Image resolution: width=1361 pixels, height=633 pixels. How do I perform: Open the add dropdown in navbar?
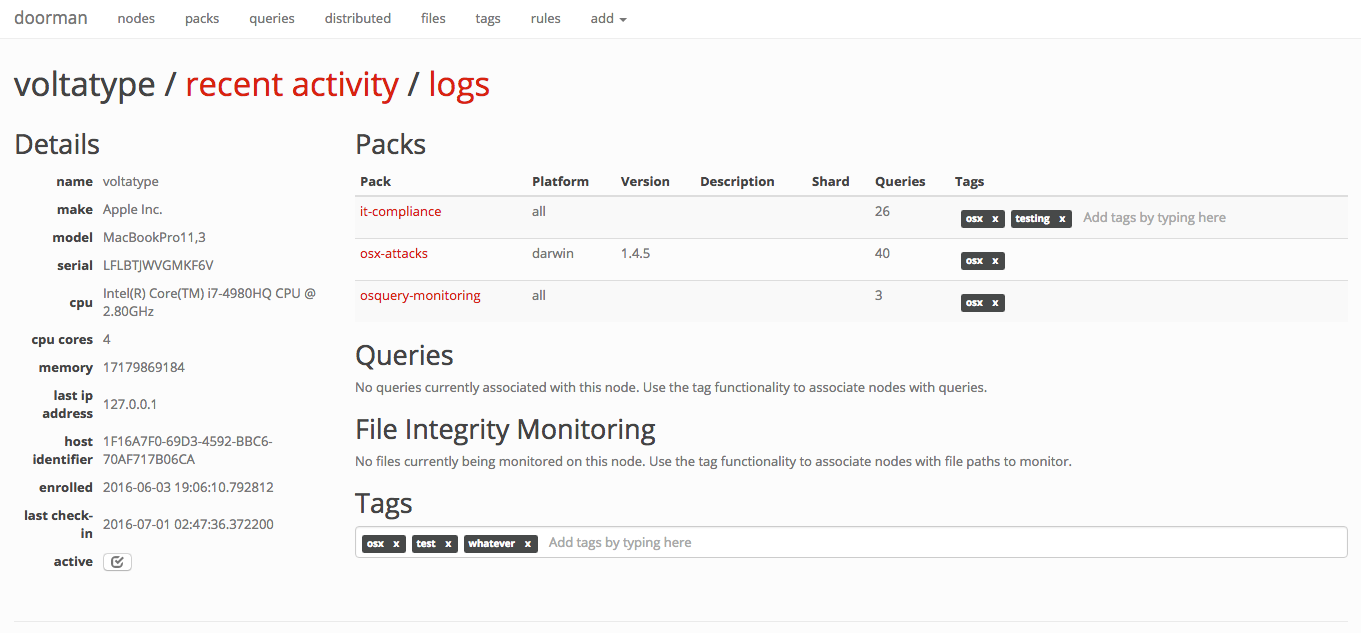coord(608,18)
